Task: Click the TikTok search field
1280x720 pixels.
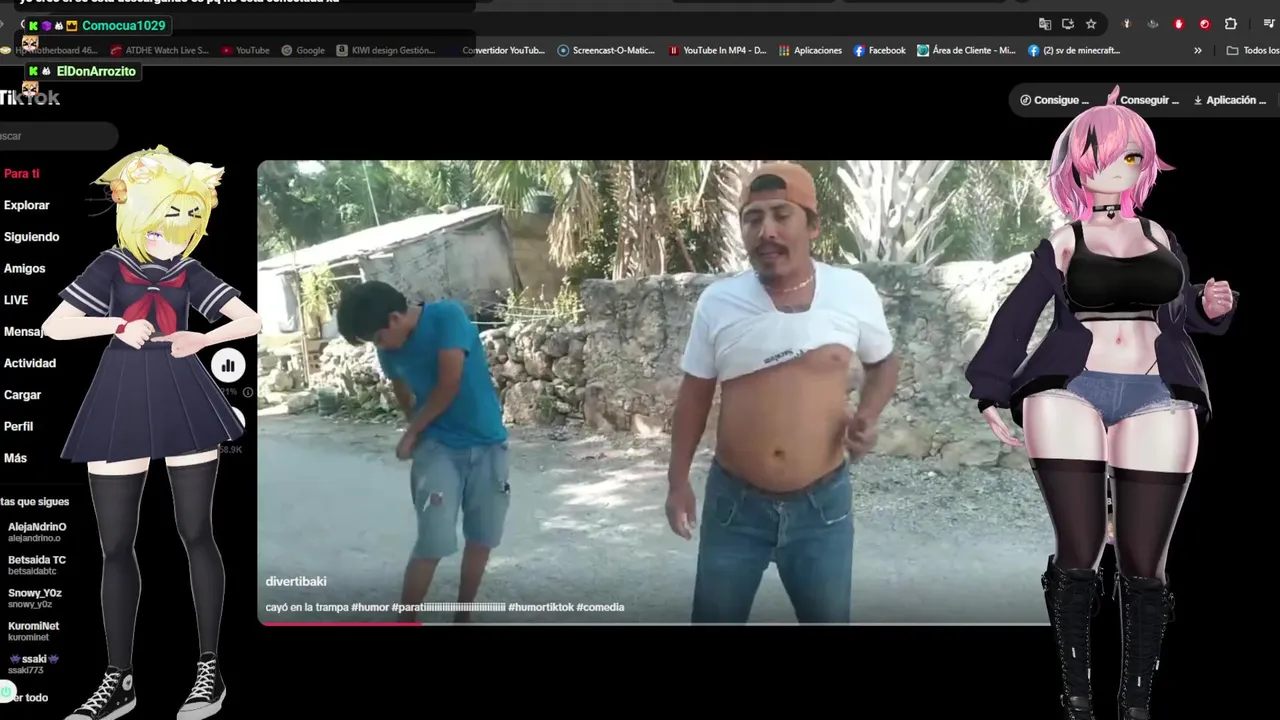Action: coord(57,136)
